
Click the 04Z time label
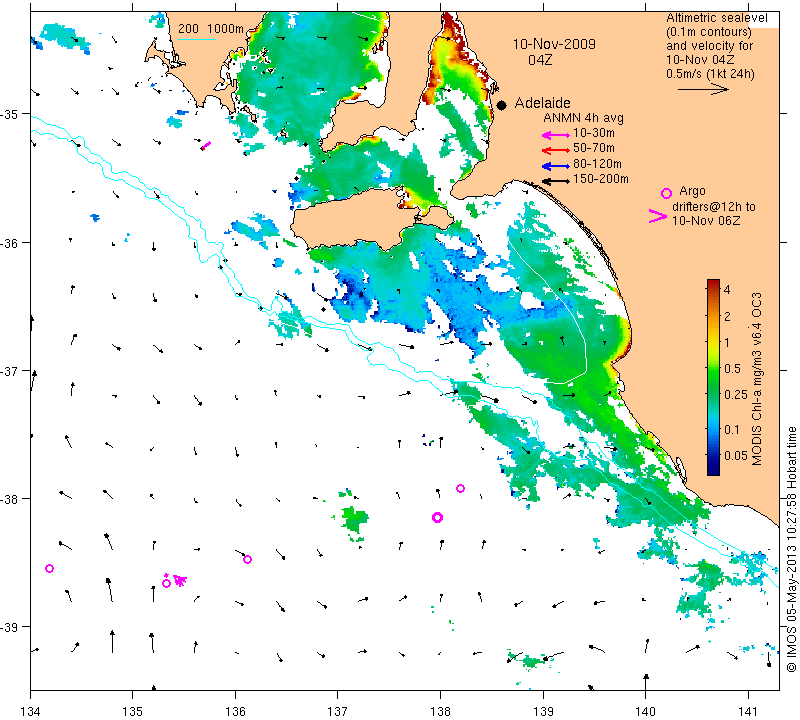(540, 60)
